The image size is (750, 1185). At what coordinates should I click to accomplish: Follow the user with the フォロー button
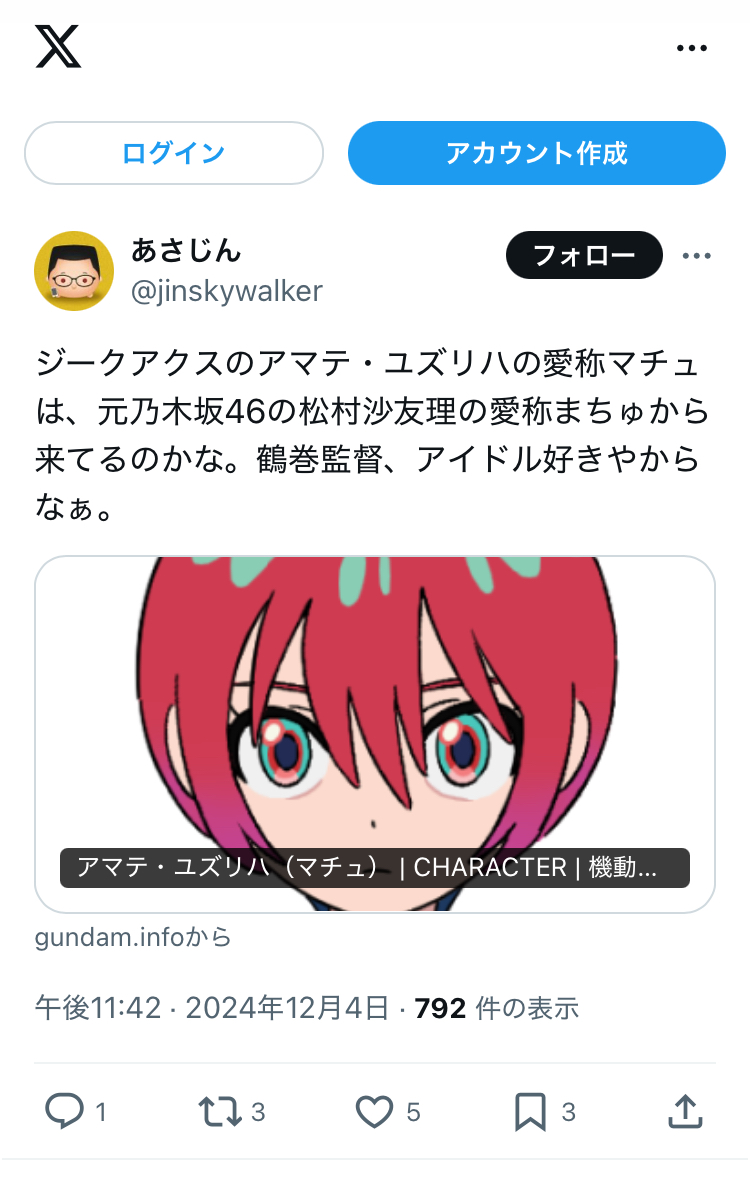[x=584, y=255]
